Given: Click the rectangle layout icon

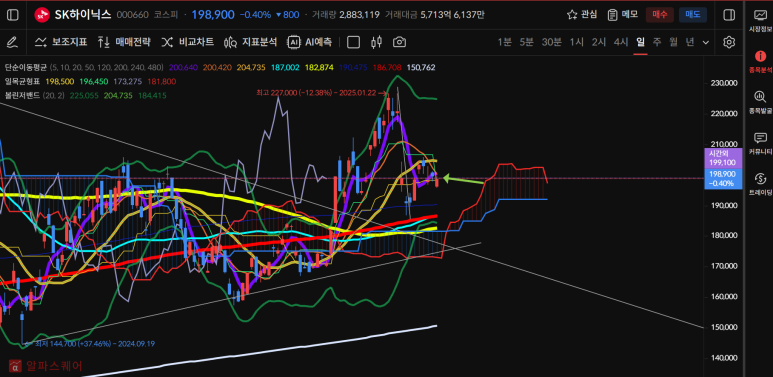Looking at the screenshot, I should coord(353,42).
